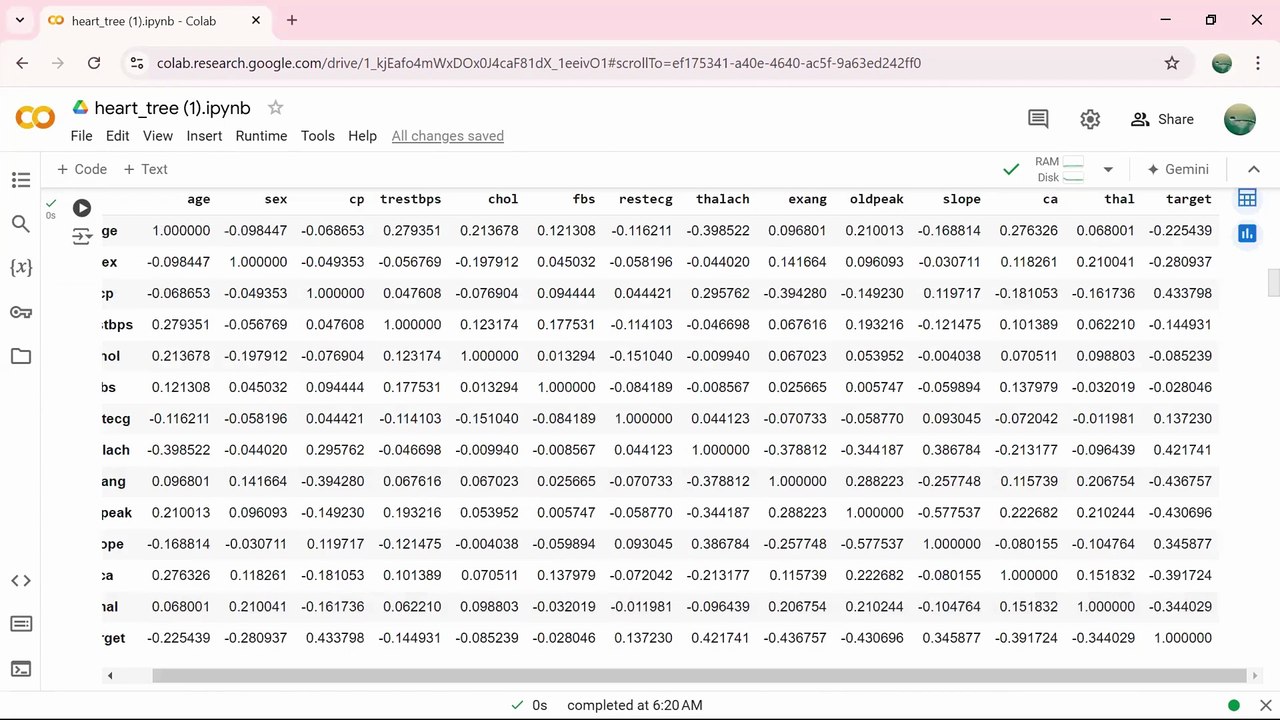This screenshot has width=1280, height=720.
Task: Open the Variables inspector panel
Action: click(x=21, y=268)
